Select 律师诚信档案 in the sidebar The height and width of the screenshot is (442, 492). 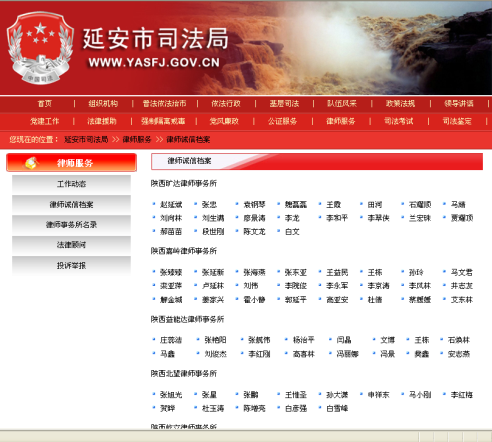click(x=71, y=204)
